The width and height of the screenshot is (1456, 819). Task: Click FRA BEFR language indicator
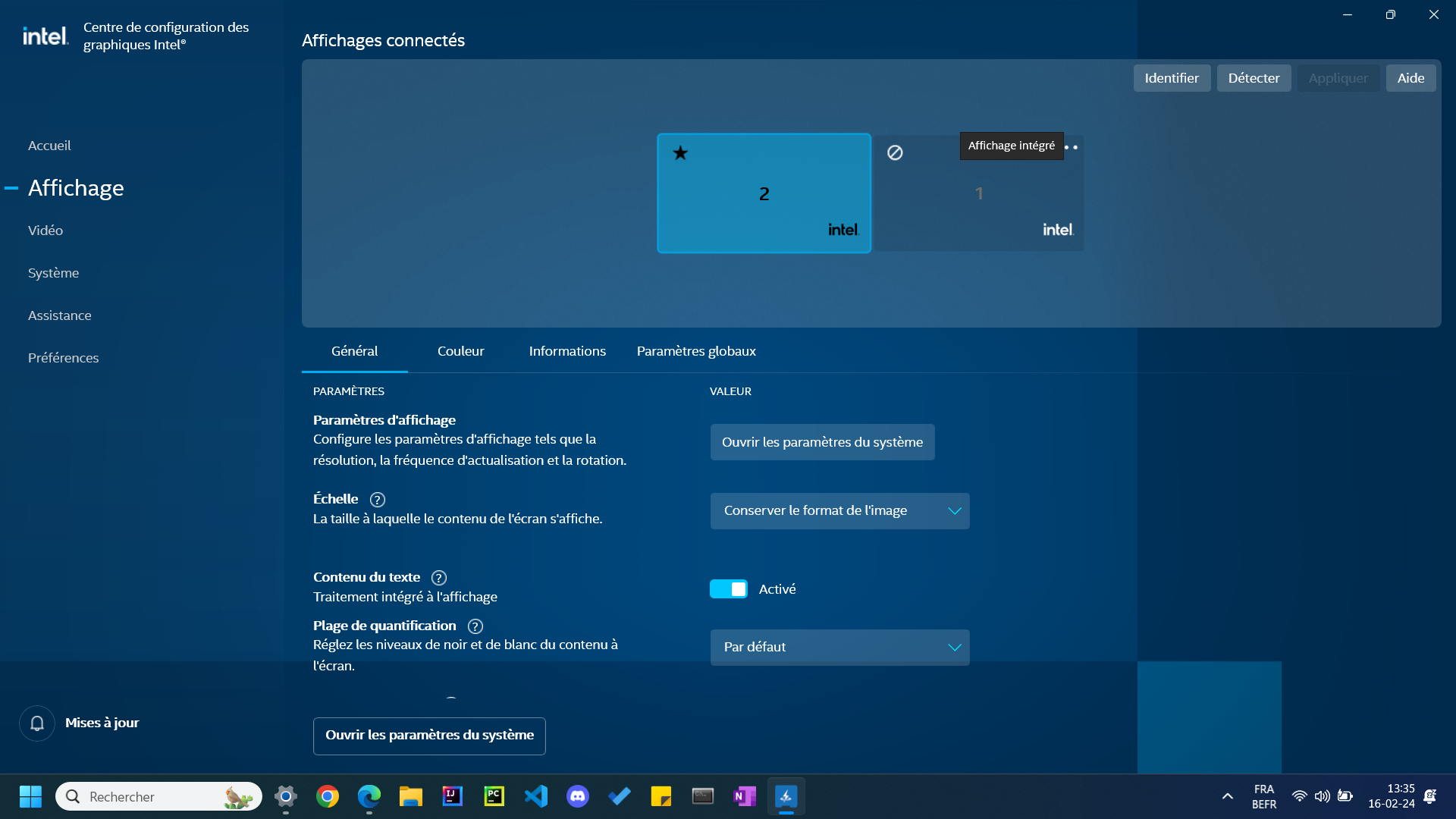point(1263,796)
